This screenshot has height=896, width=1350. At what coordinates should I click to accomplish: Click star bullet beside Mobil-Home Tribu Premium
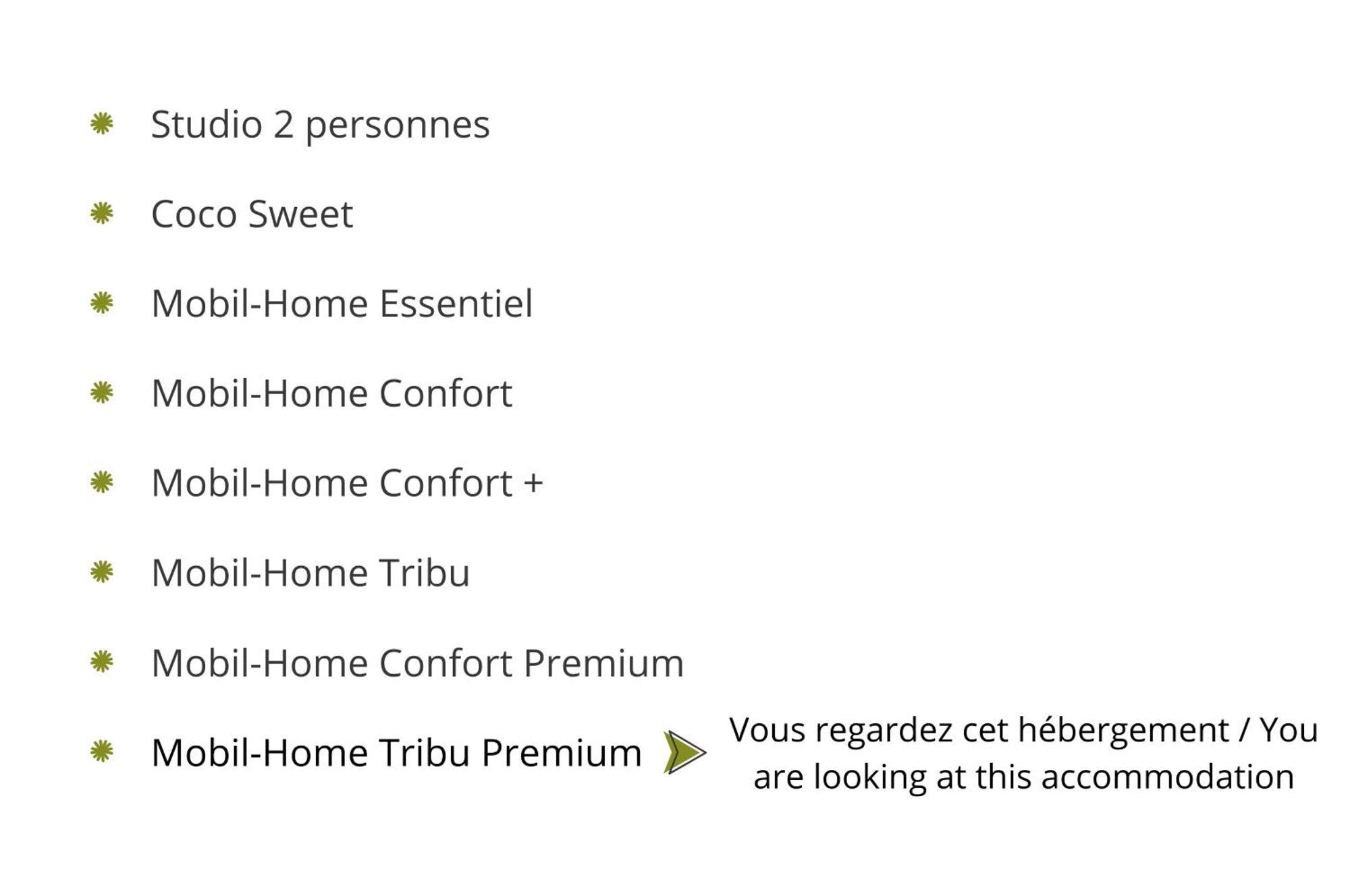coord(102,752)
